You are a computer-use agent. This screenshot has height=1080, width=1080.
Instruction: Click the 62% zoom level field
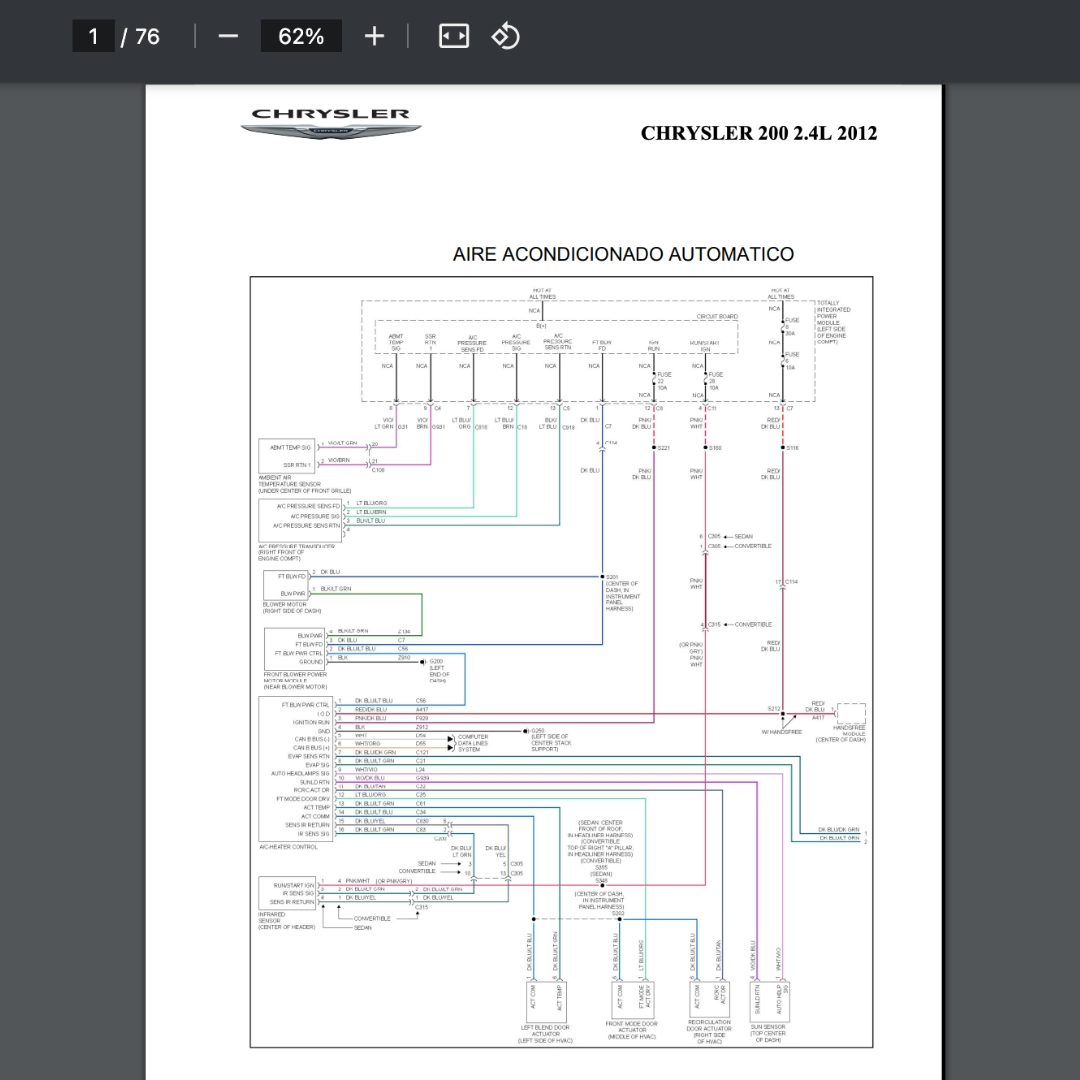[x=301, y=36]
